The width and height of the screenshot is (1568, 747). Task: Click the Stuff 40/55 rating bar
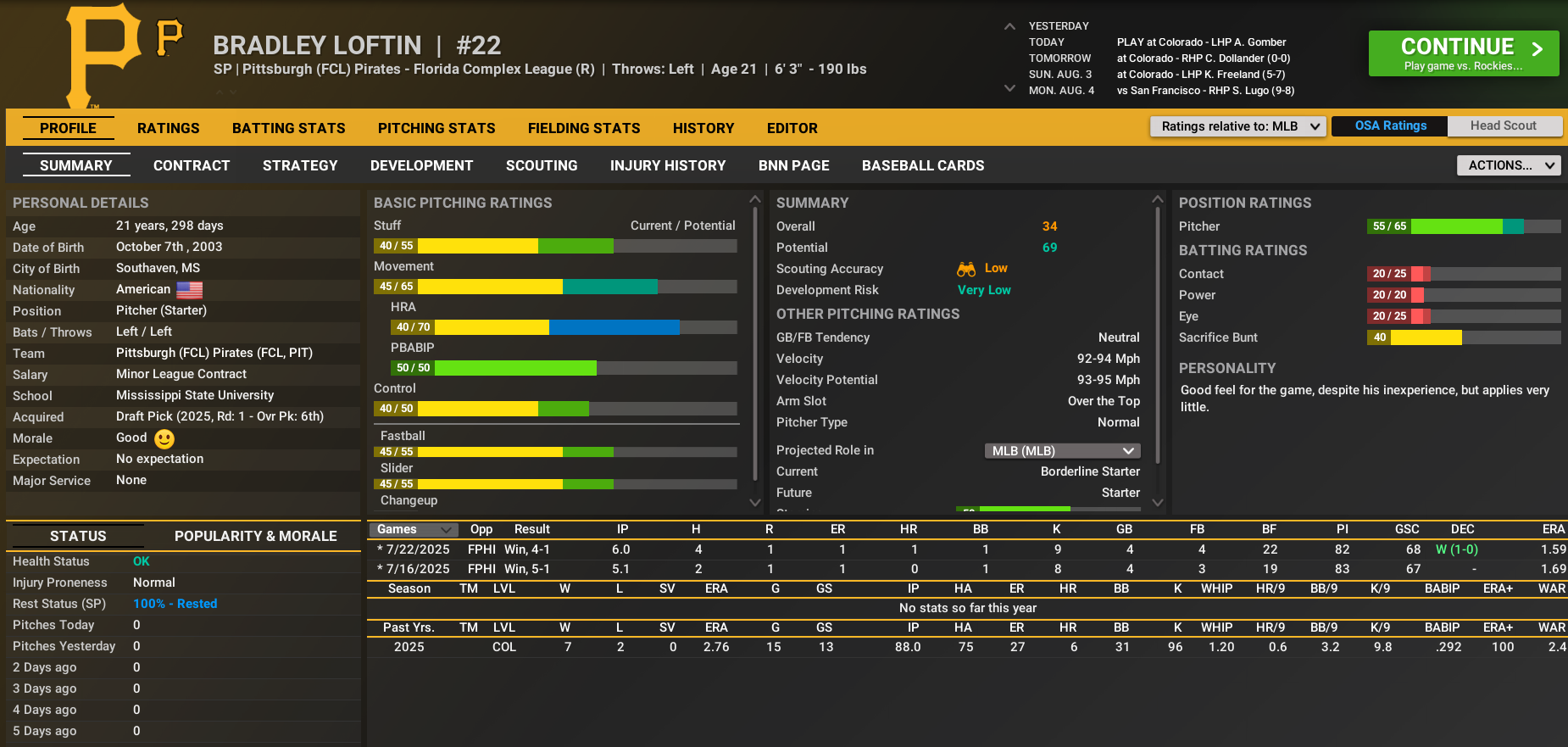pyautogui.click(x=555, y=246)
